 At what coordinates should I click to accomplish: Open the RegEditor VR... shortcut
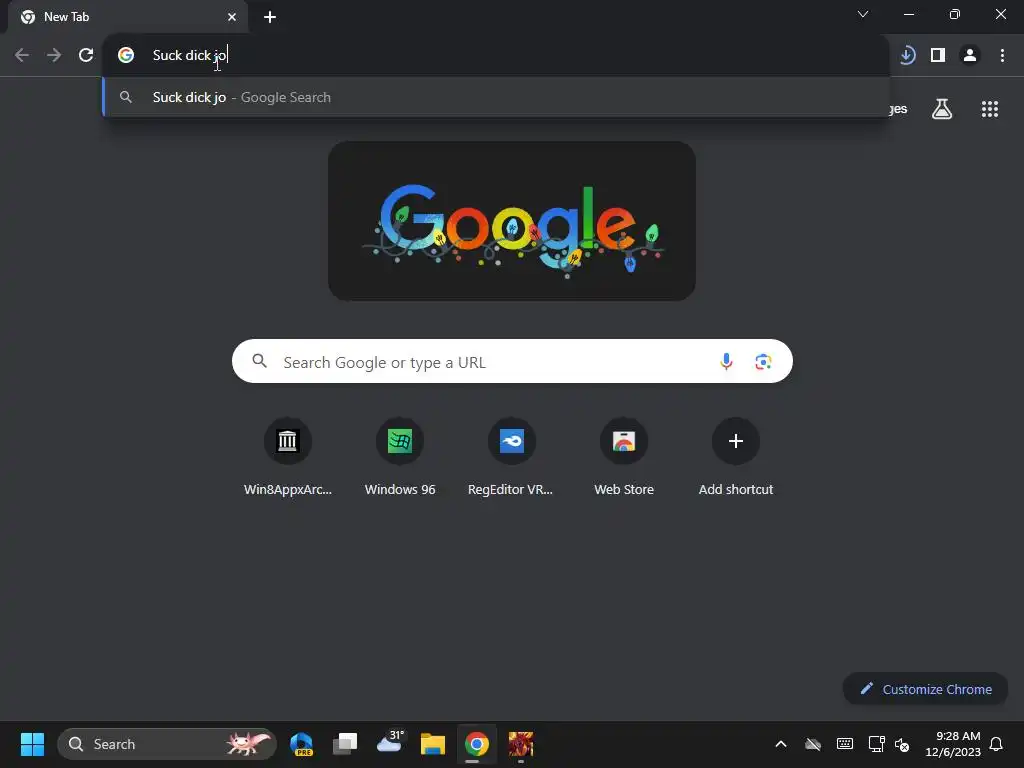[511, 457]
